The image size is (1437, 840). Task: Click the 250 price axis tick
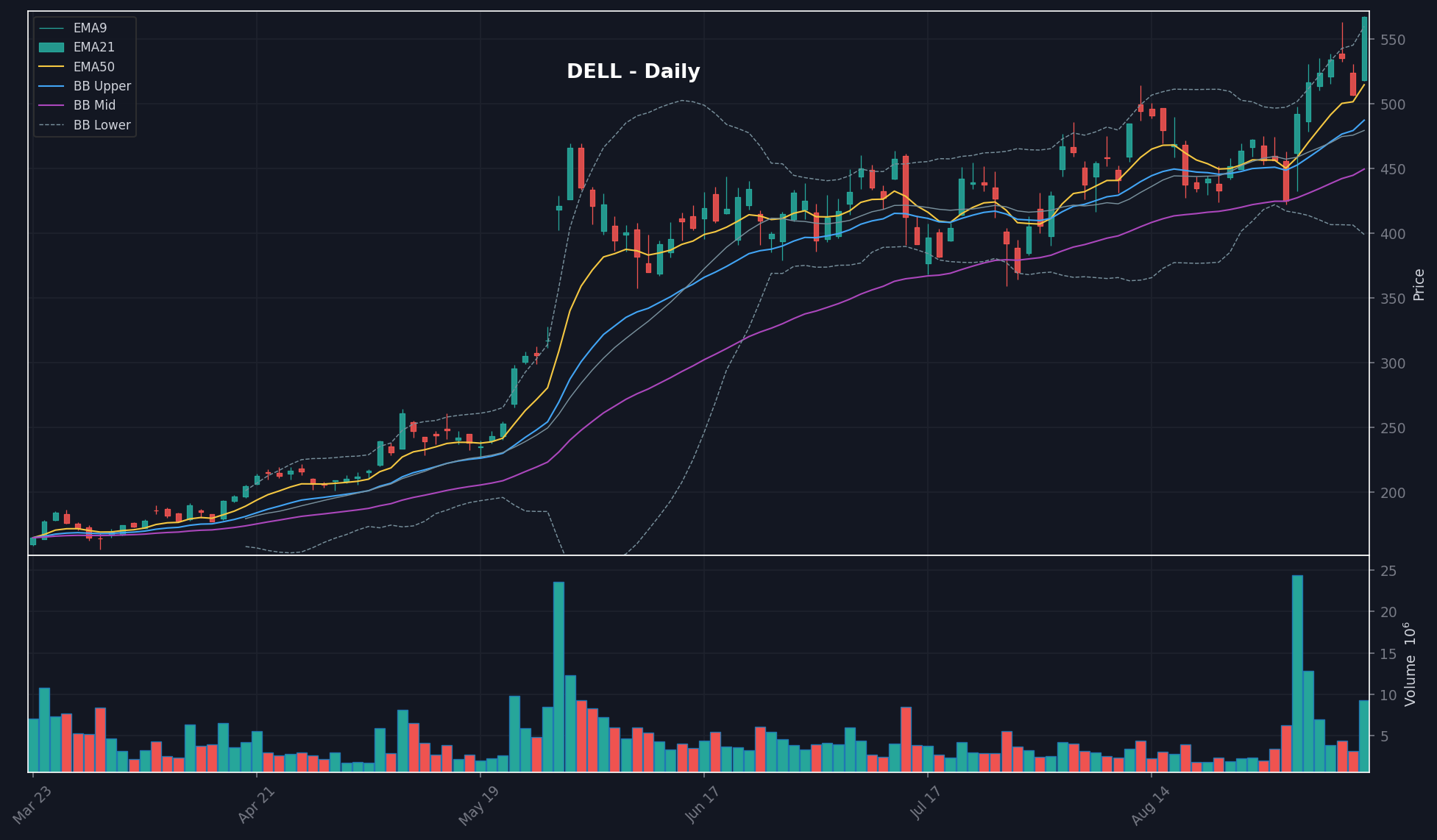tap(1393, 429)
